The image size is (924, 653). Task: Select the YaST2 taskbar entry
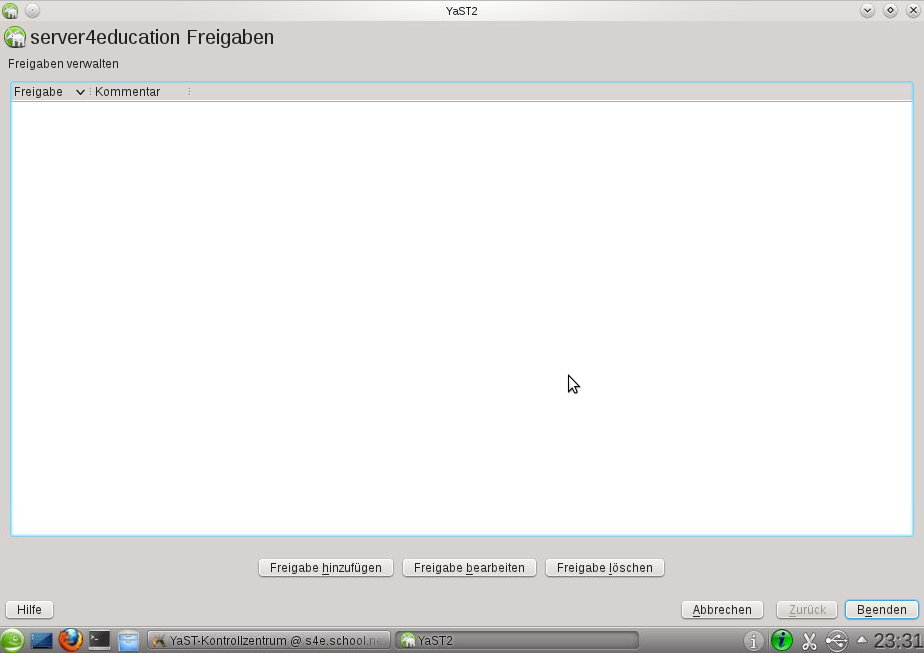(516, 640)
